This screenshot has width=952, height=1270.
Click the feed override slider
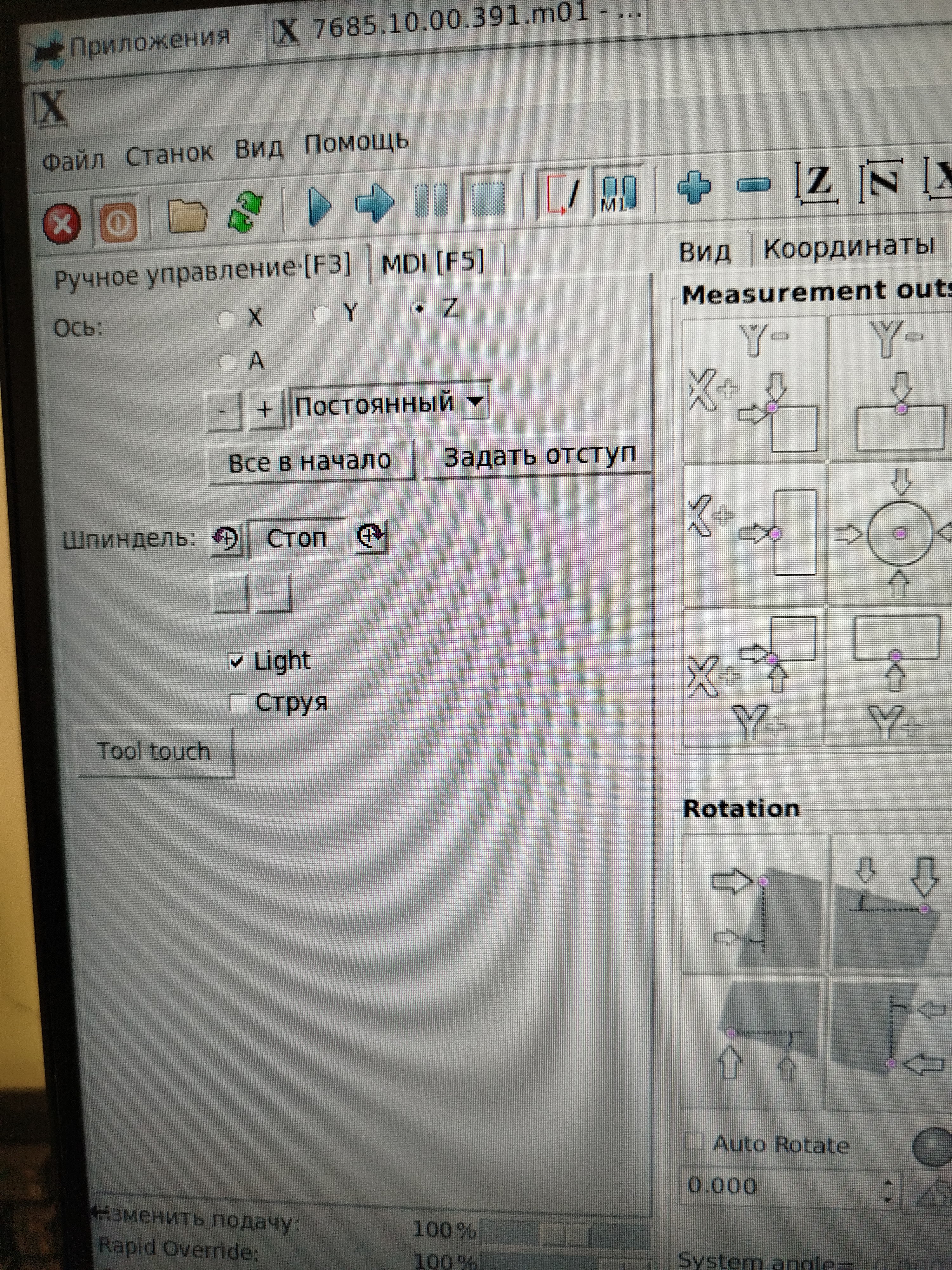click(565, 1233)
